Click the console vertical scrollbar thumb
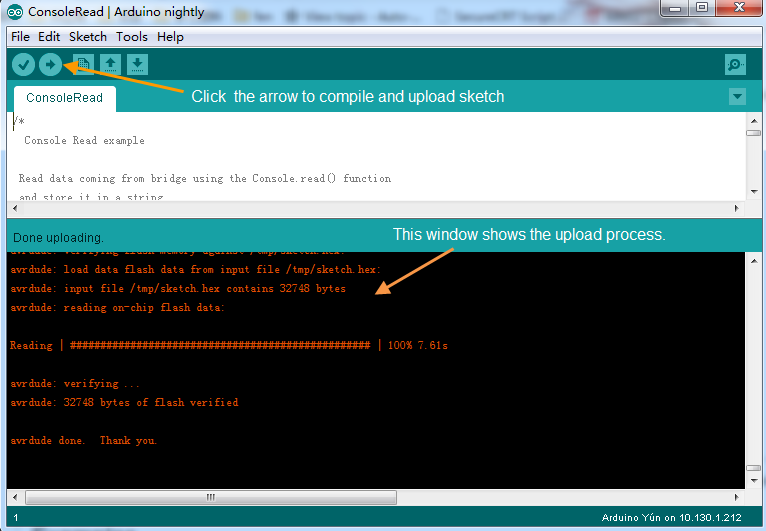The width and height of the screenshot is (766, 531). click(x=754, y=468)
